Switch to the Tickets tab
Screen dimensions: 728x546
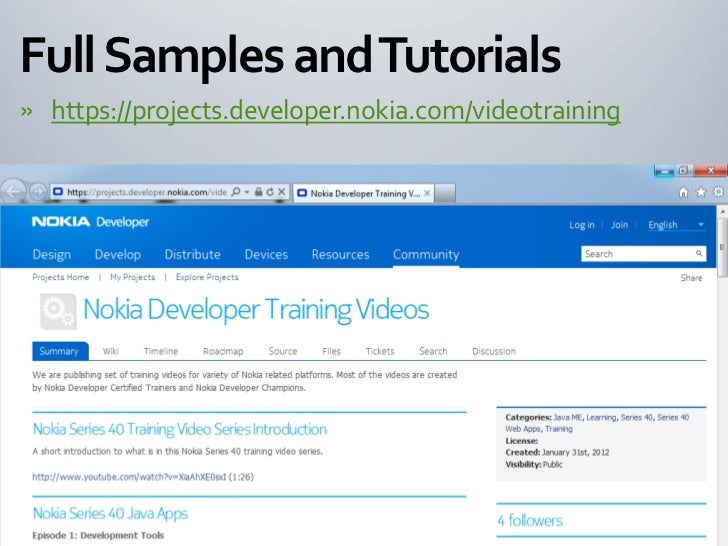pyautogui.click(x=380, y=351)
